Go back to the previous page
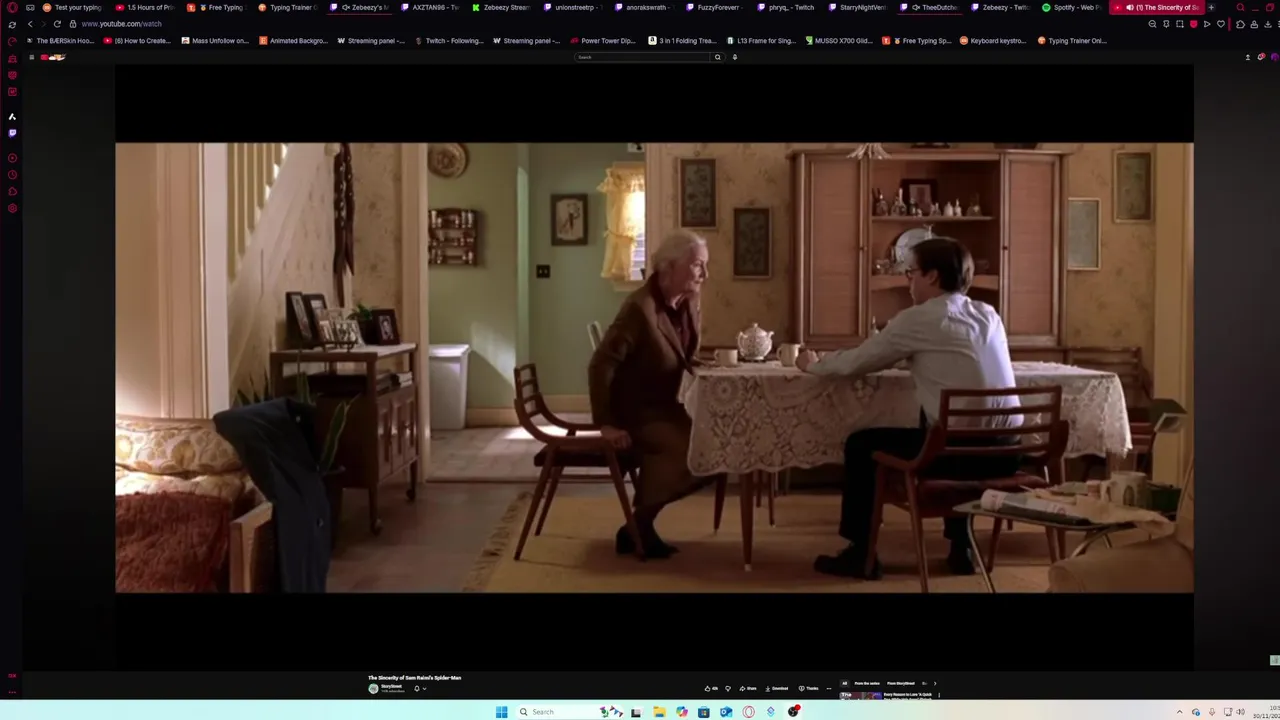This screenshot has height=720, width=1280. [x=30, y=24]
